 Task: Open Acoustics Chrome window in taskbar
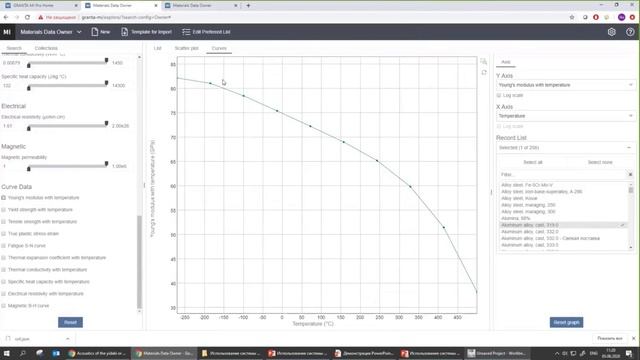coord(98,353)
